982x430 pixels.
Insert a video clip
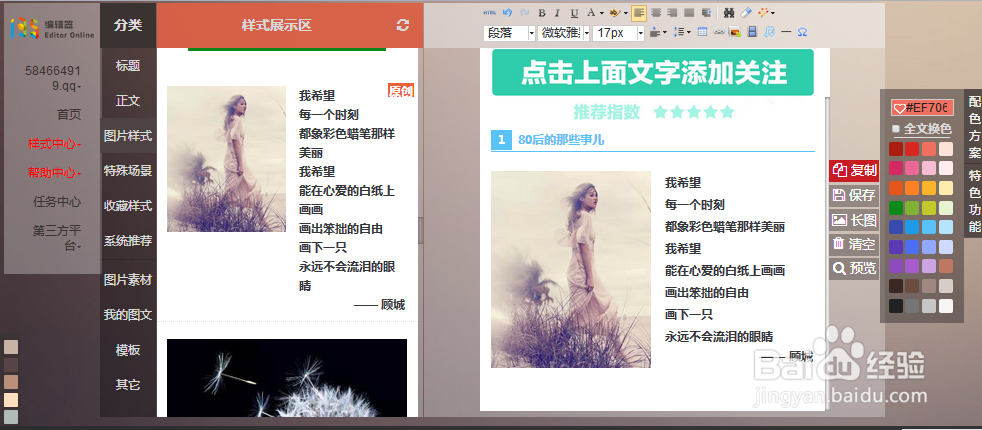tap(752, 32)
